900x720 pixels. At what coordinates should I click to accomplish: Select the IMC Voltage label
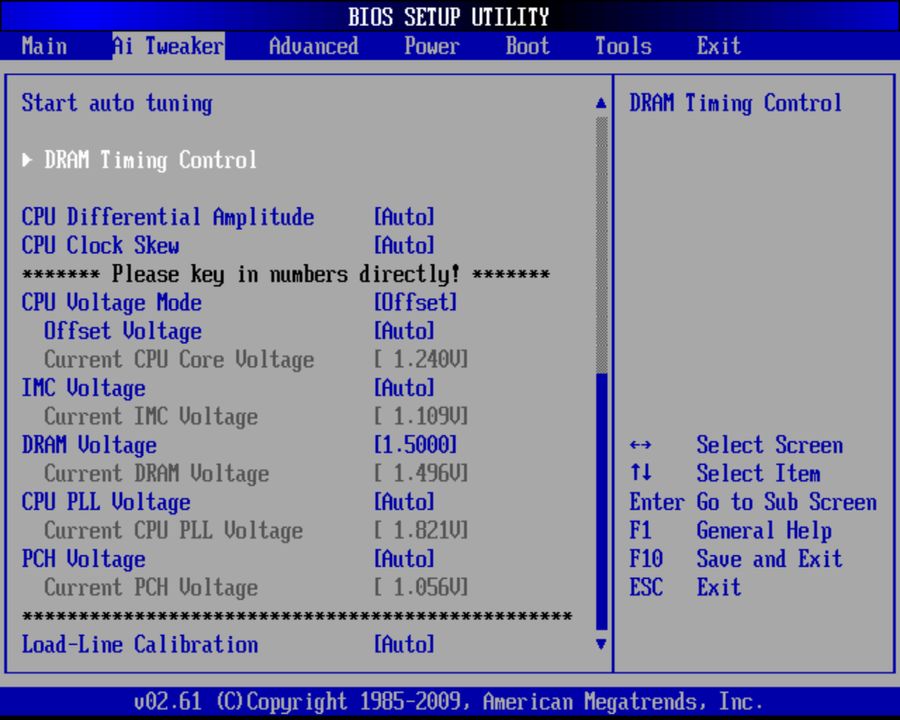click(x=83, y=388)
